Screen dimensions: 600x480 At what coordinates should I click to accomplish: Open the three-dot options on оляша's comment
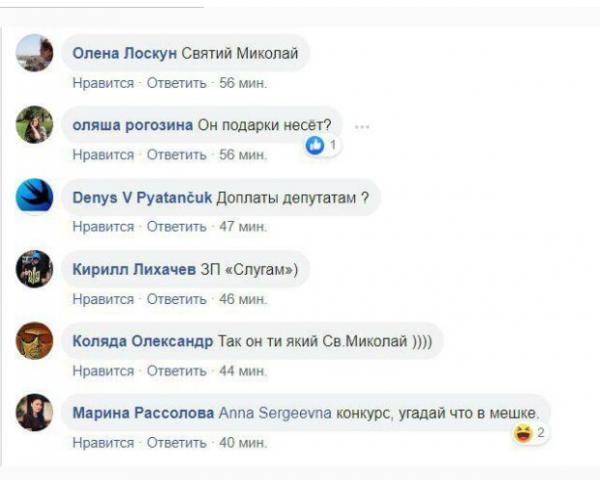(x=362, y=126)
